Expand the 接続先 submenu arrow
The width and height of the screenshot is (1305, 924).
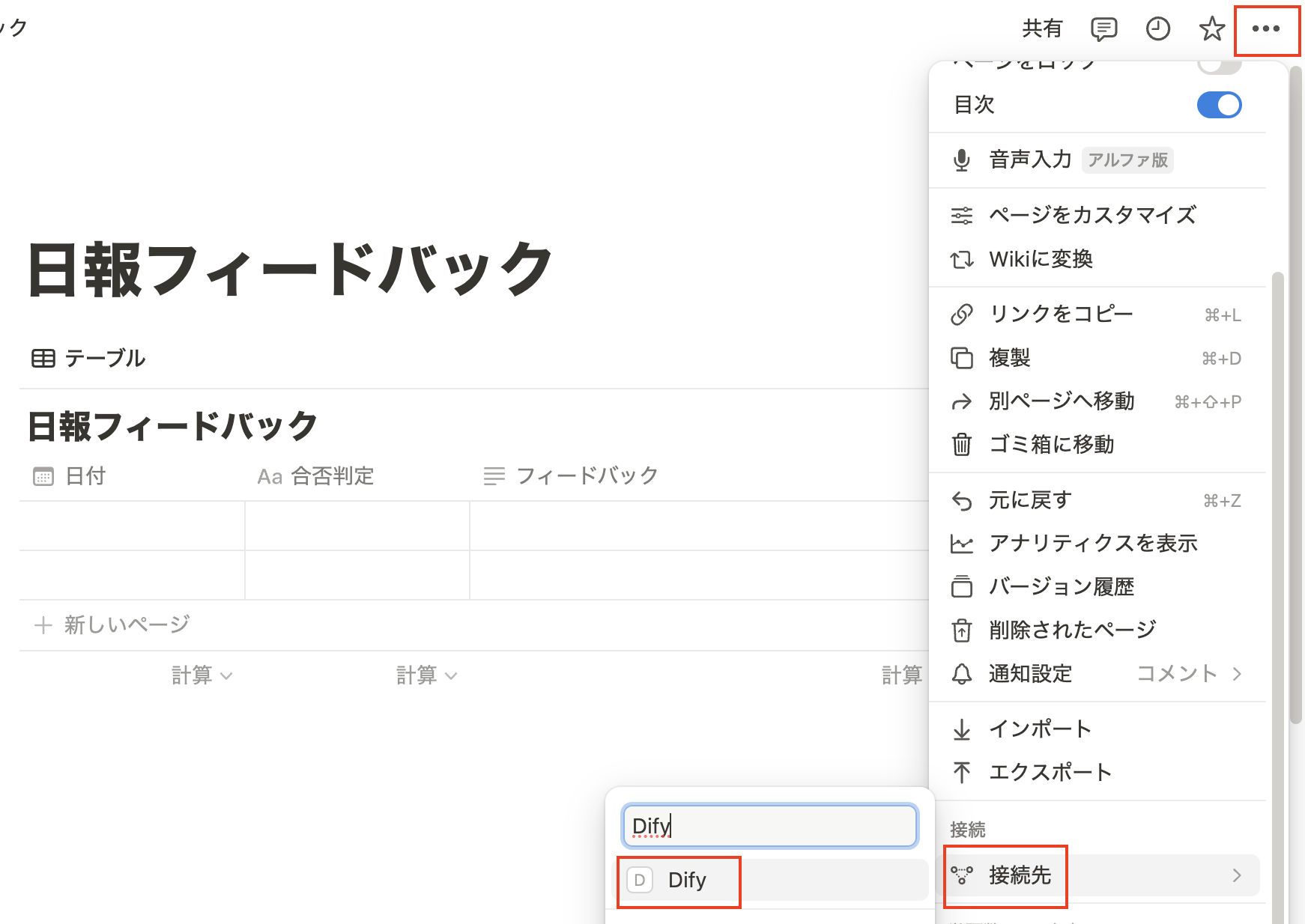(1237, 875)
